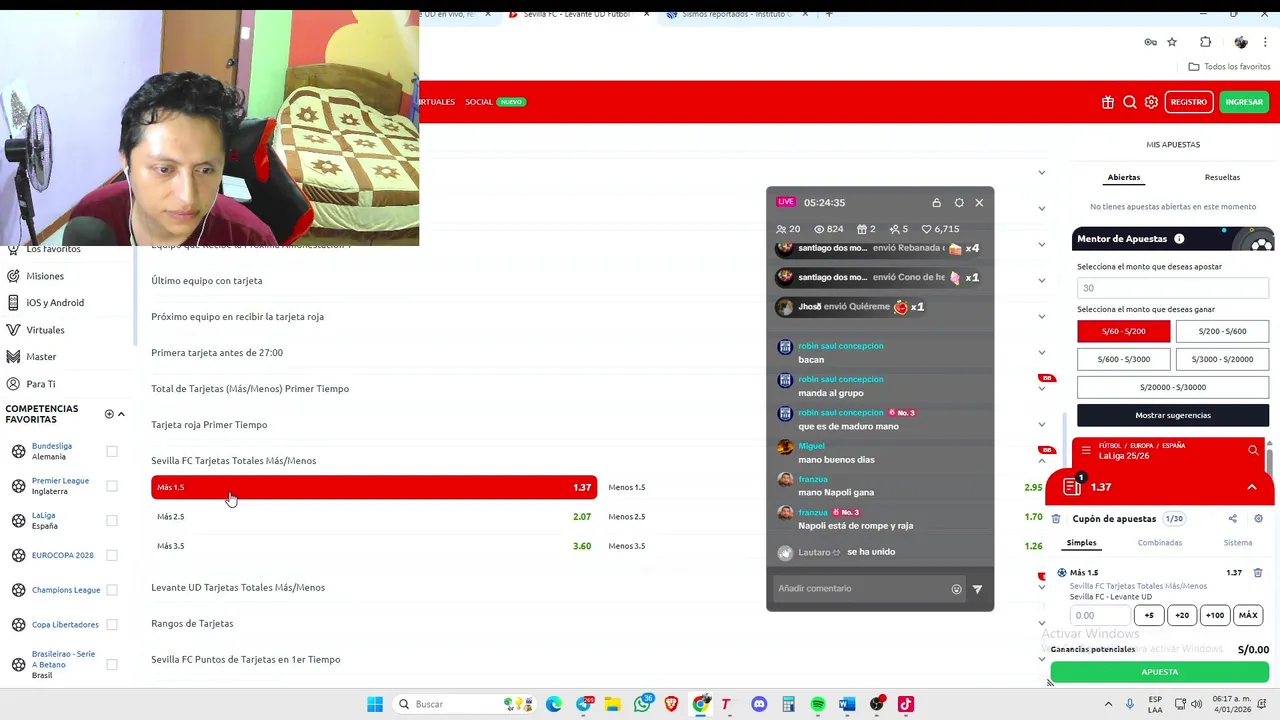Open WhatsApp from the taskbar
Screen dimensions: 1280x720
(x=642, y=704)
